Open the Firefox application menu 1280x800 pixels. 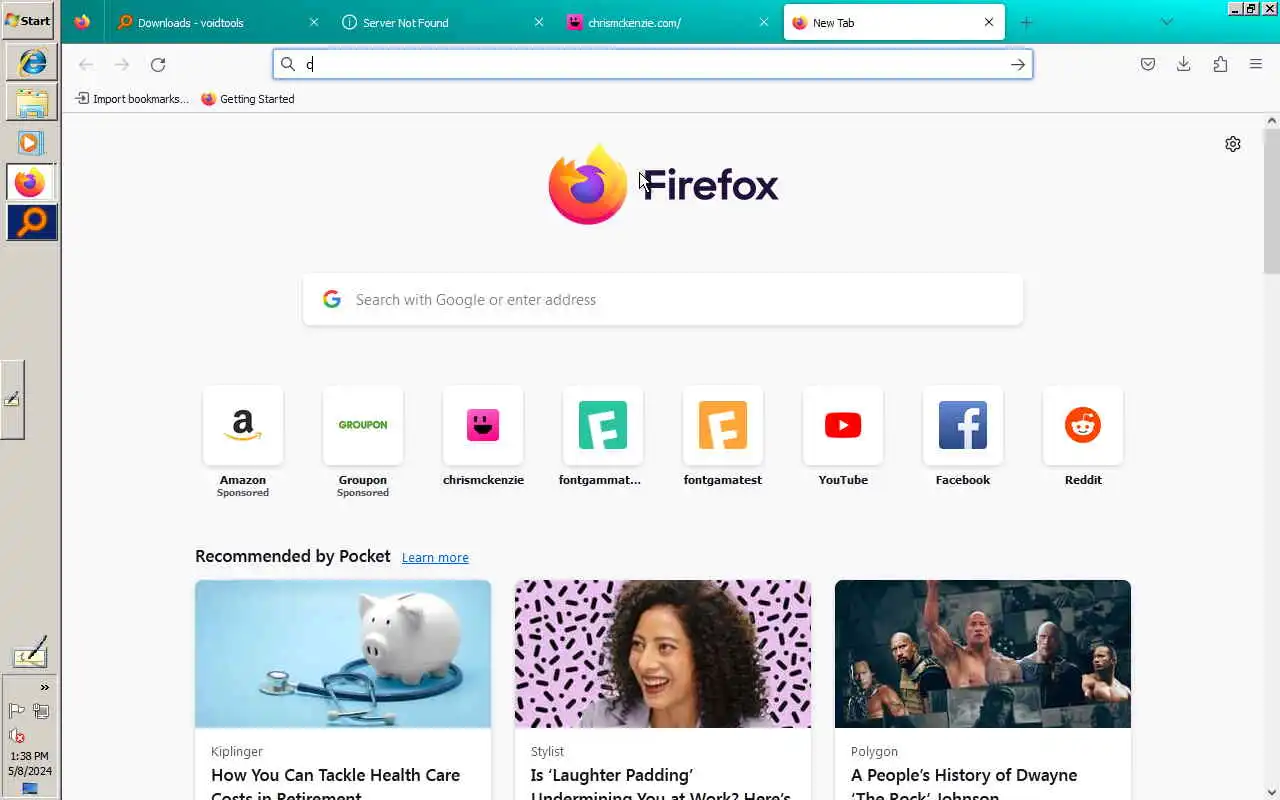[x=1256, y=64]
